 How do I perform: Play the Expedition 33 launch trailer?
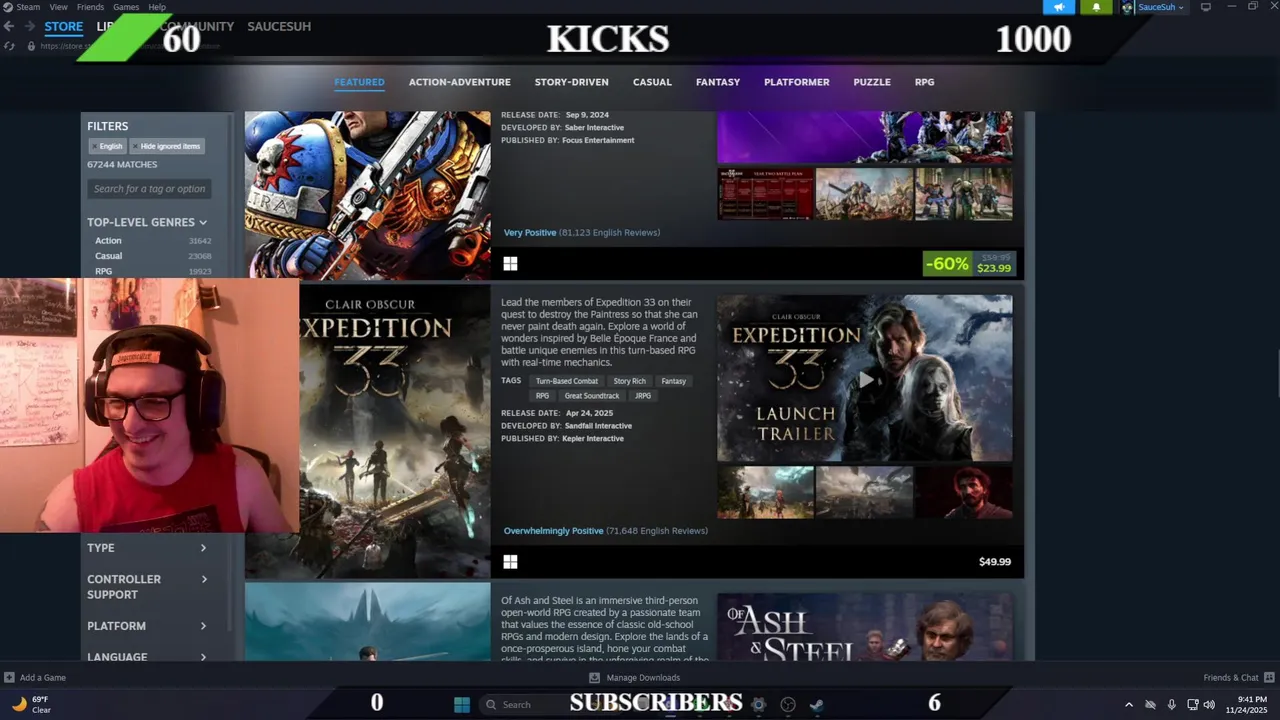tap(865, 379)
